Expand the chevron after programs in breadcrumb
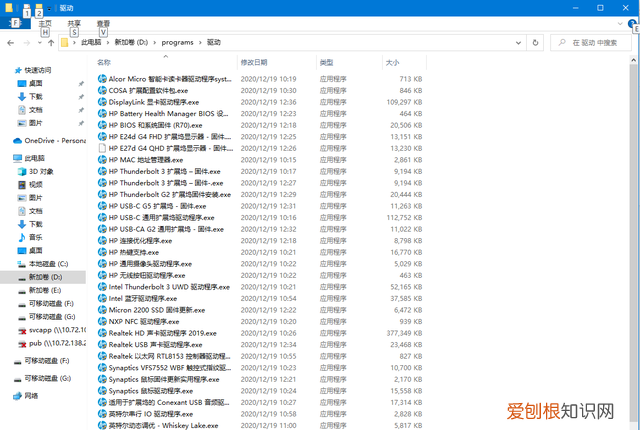This screenshot has width=640, height=430. tap(200, 42)
